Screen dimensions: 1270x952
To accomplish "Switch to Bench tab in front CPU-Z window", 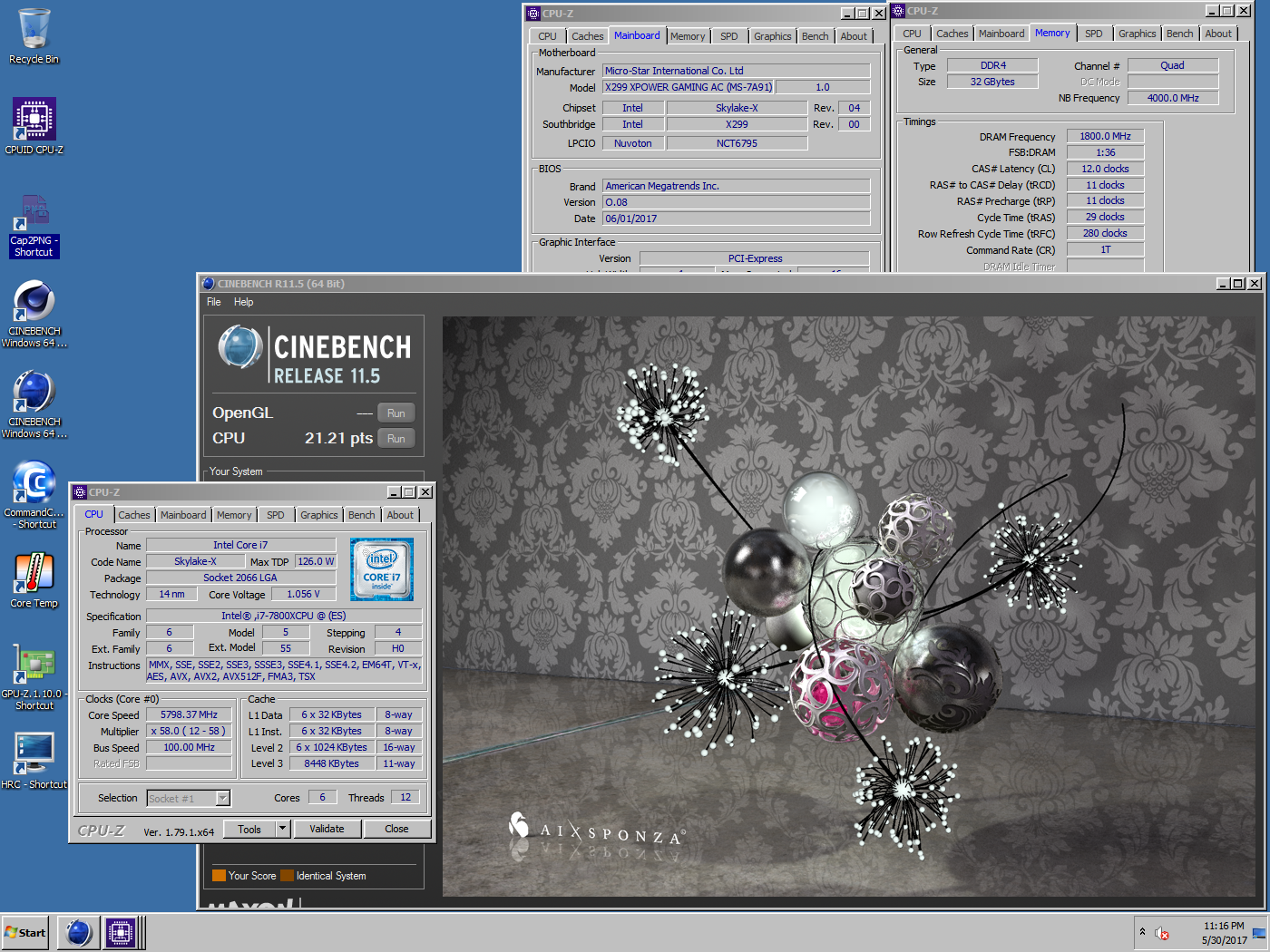I will tap(362, 515).
